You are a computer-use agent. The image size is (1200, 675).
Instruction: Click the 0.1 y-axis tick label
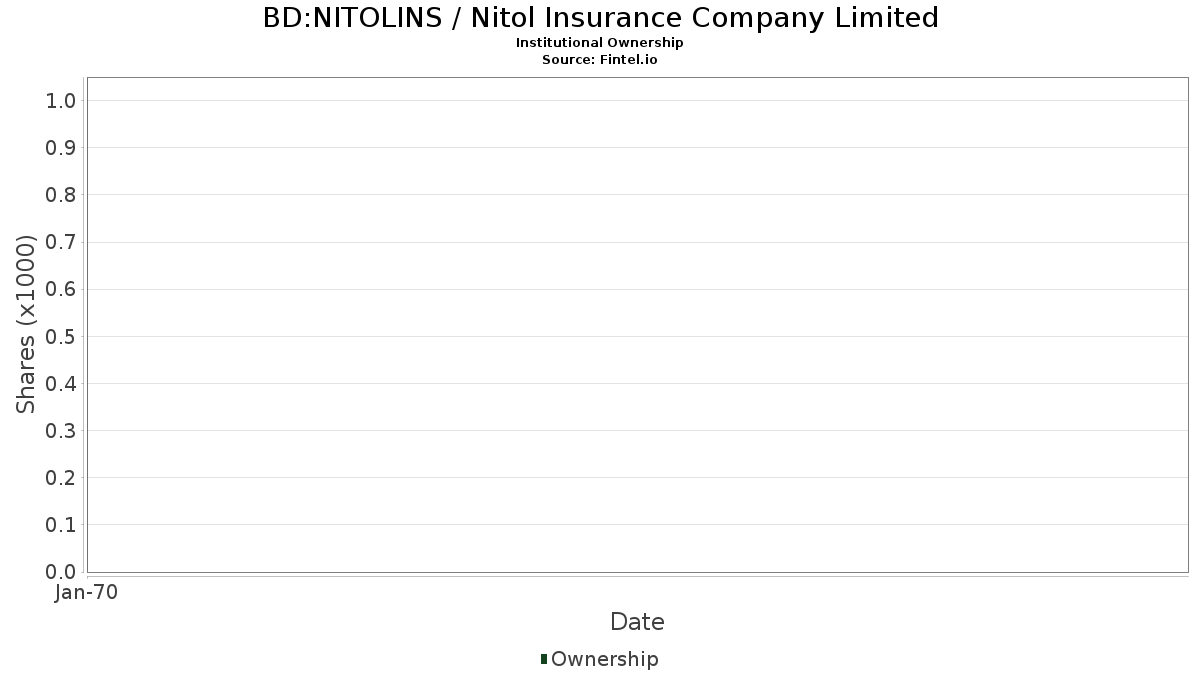tap(61, 525)
